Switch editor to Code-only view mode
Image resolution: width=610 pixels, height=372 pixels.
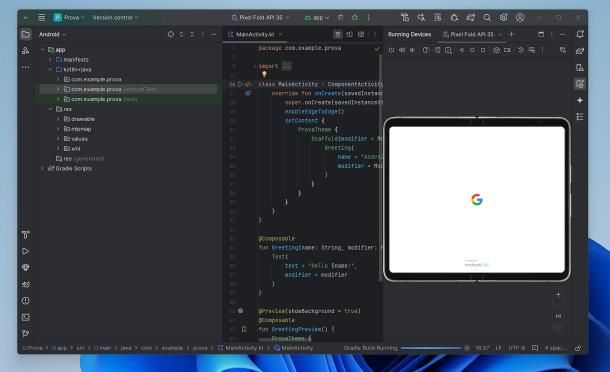tap(338, 35)
